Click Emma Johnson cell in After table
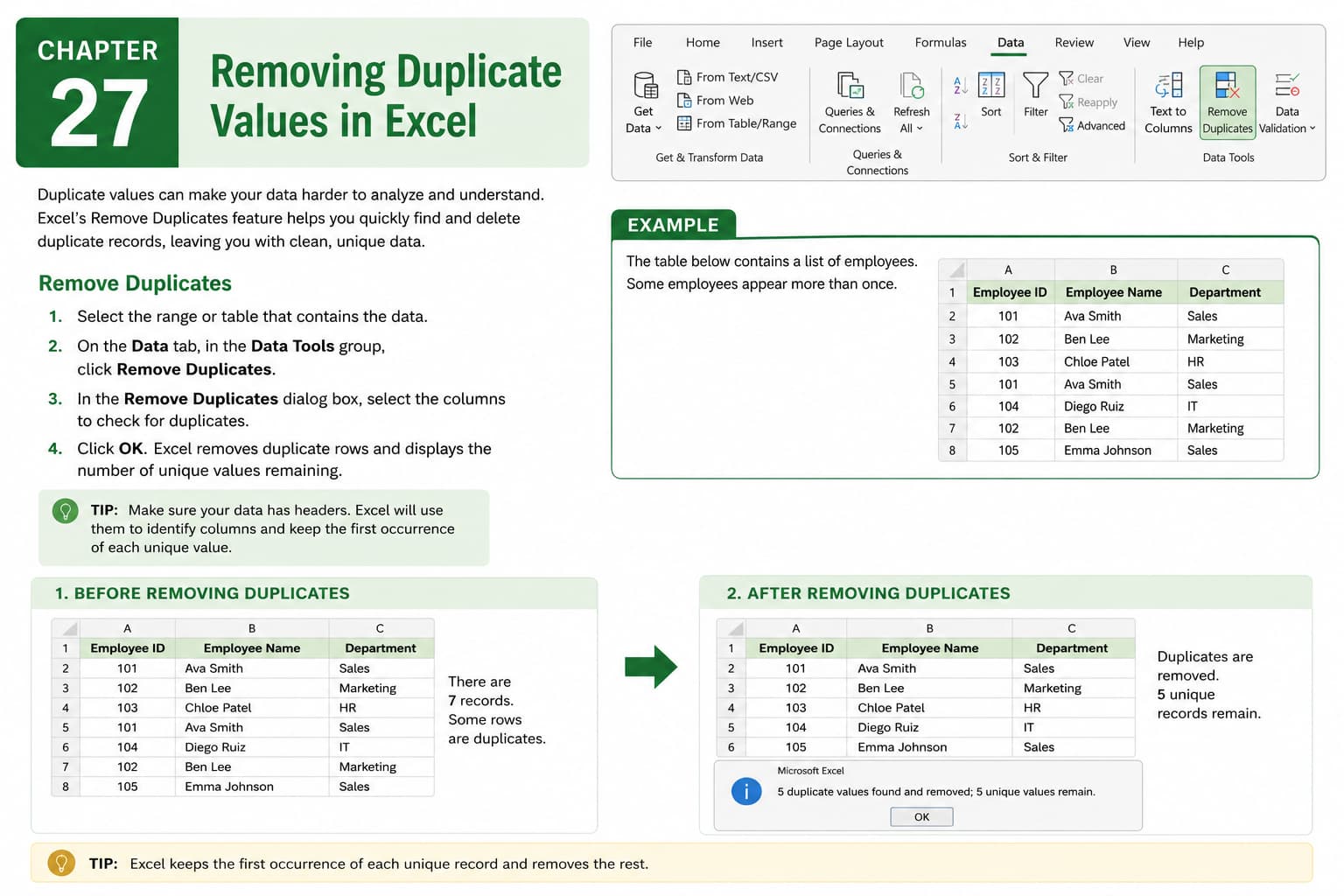 click(929, 747)
